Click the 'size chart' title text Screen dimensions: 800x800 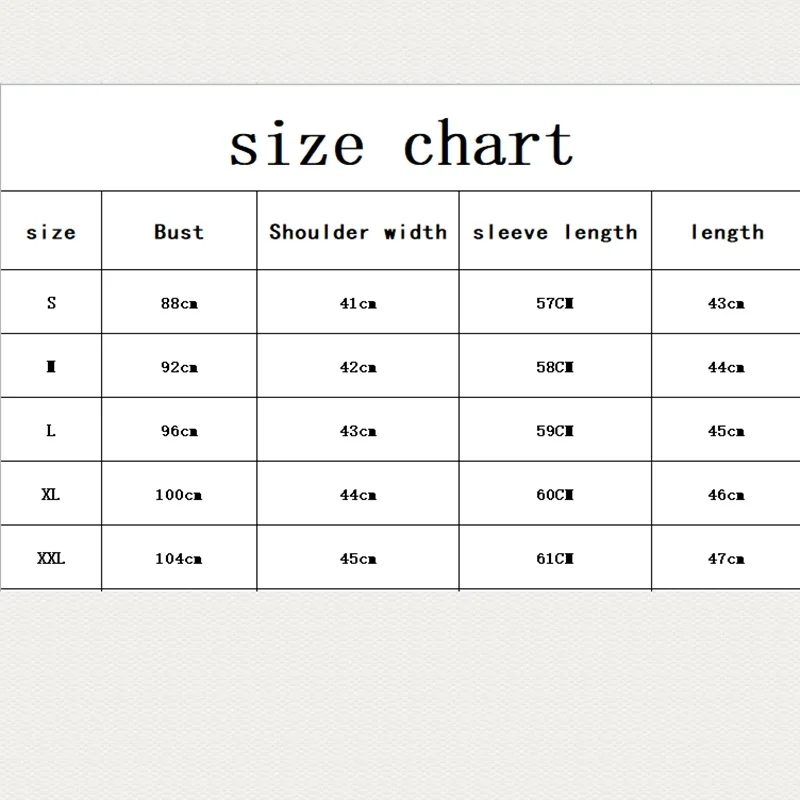(402, 143)
